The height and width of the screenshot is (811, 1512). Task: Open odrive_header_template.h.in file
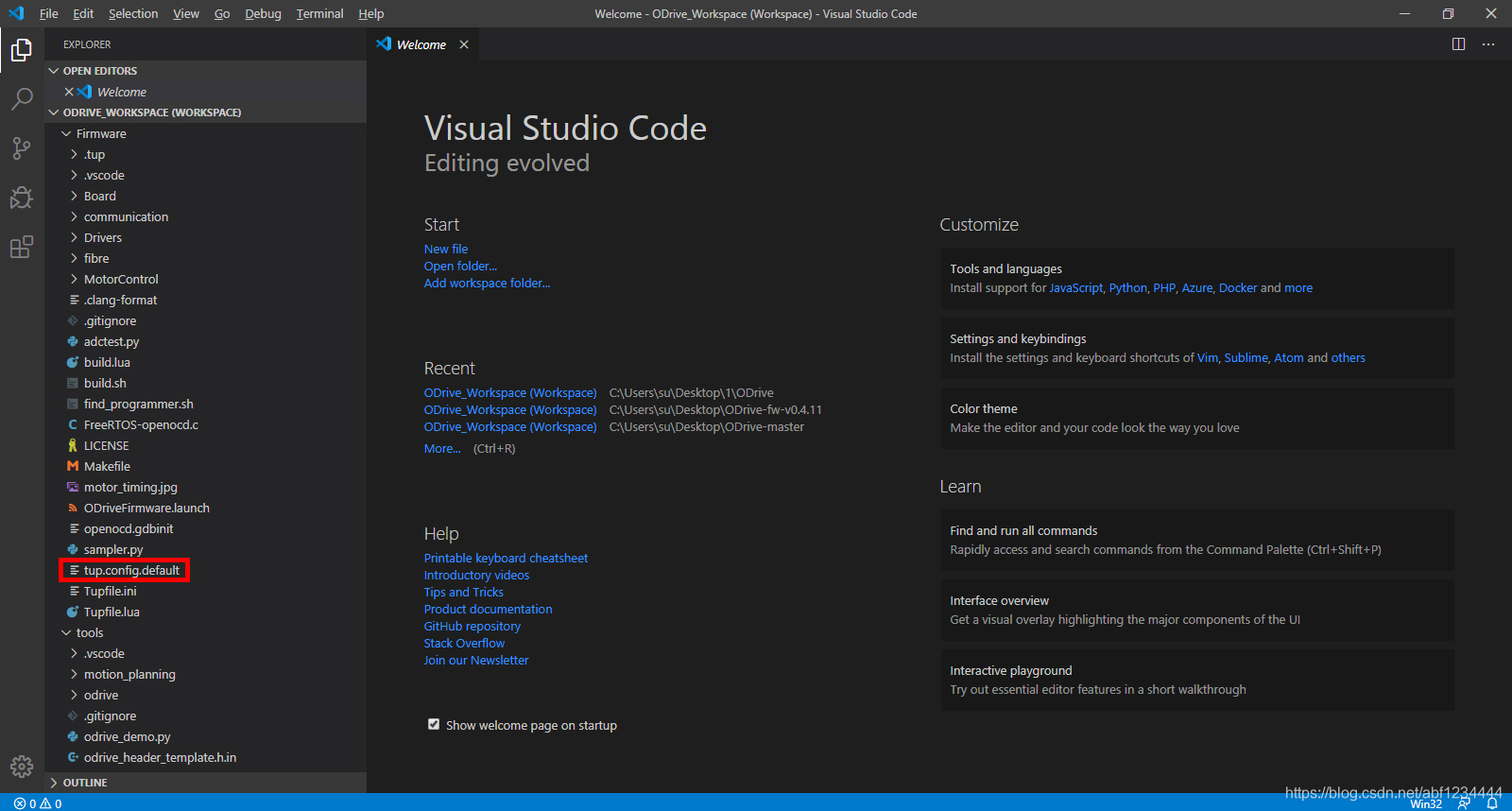tap(160, 757)
